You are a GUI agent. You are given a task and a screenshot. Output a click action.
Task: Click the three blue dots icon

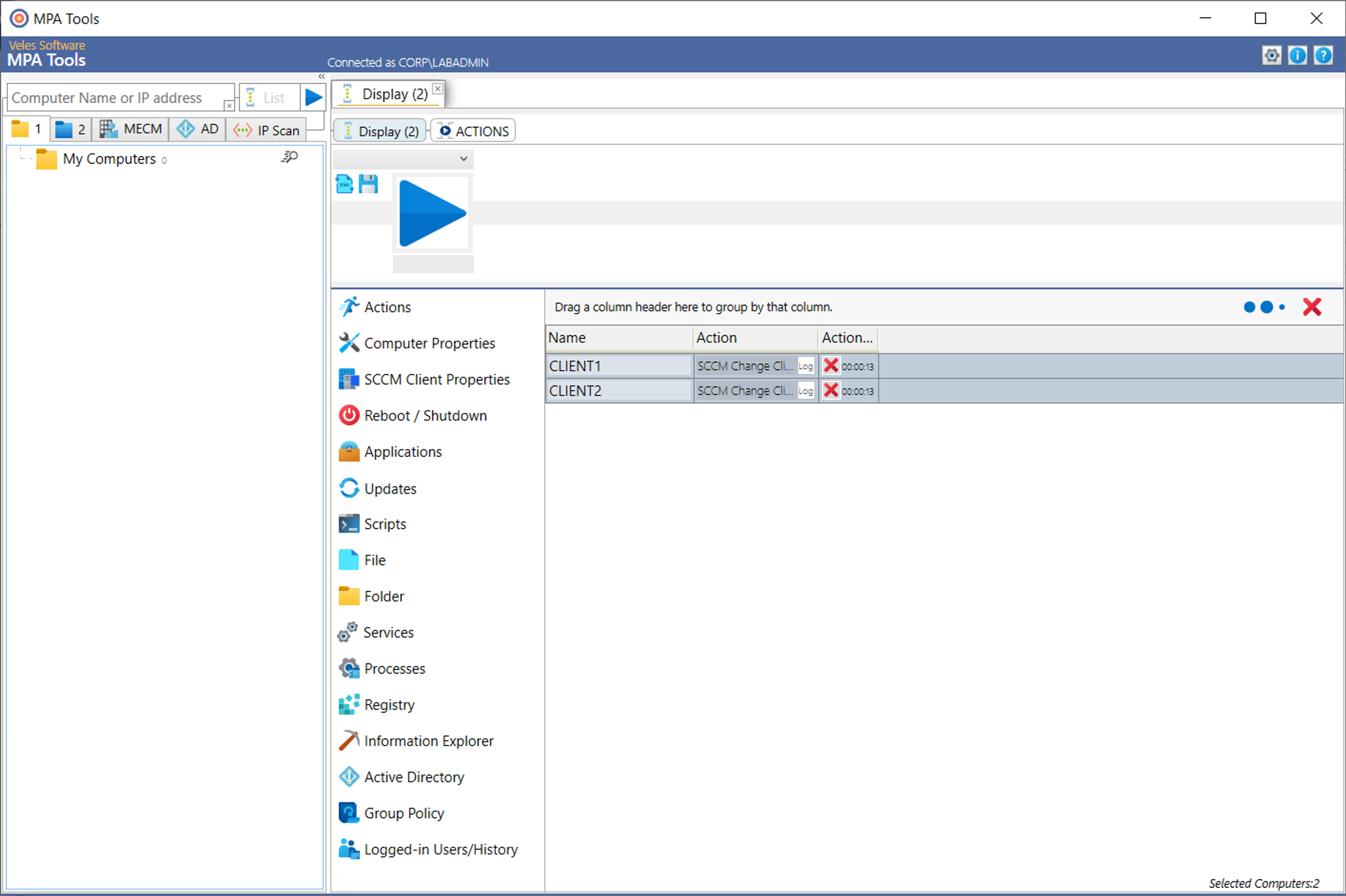click(x=1264, y=307)
